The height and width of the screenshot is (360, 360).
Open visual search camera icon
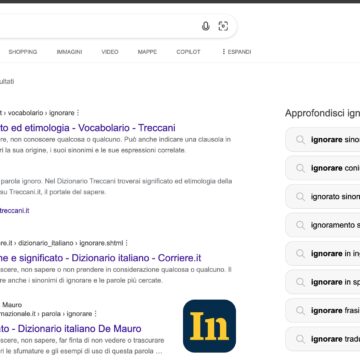(223, 26)
